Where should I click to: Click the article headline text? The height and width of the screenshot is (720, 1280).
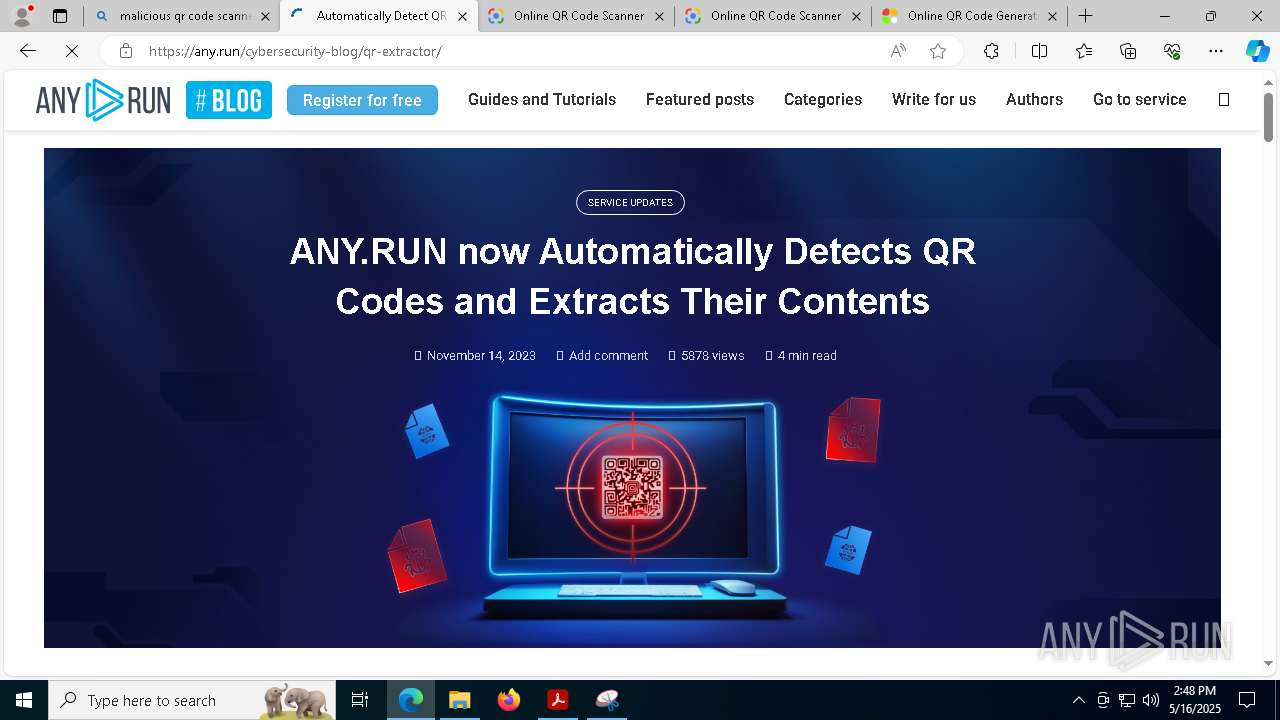(x=632, y=276)
